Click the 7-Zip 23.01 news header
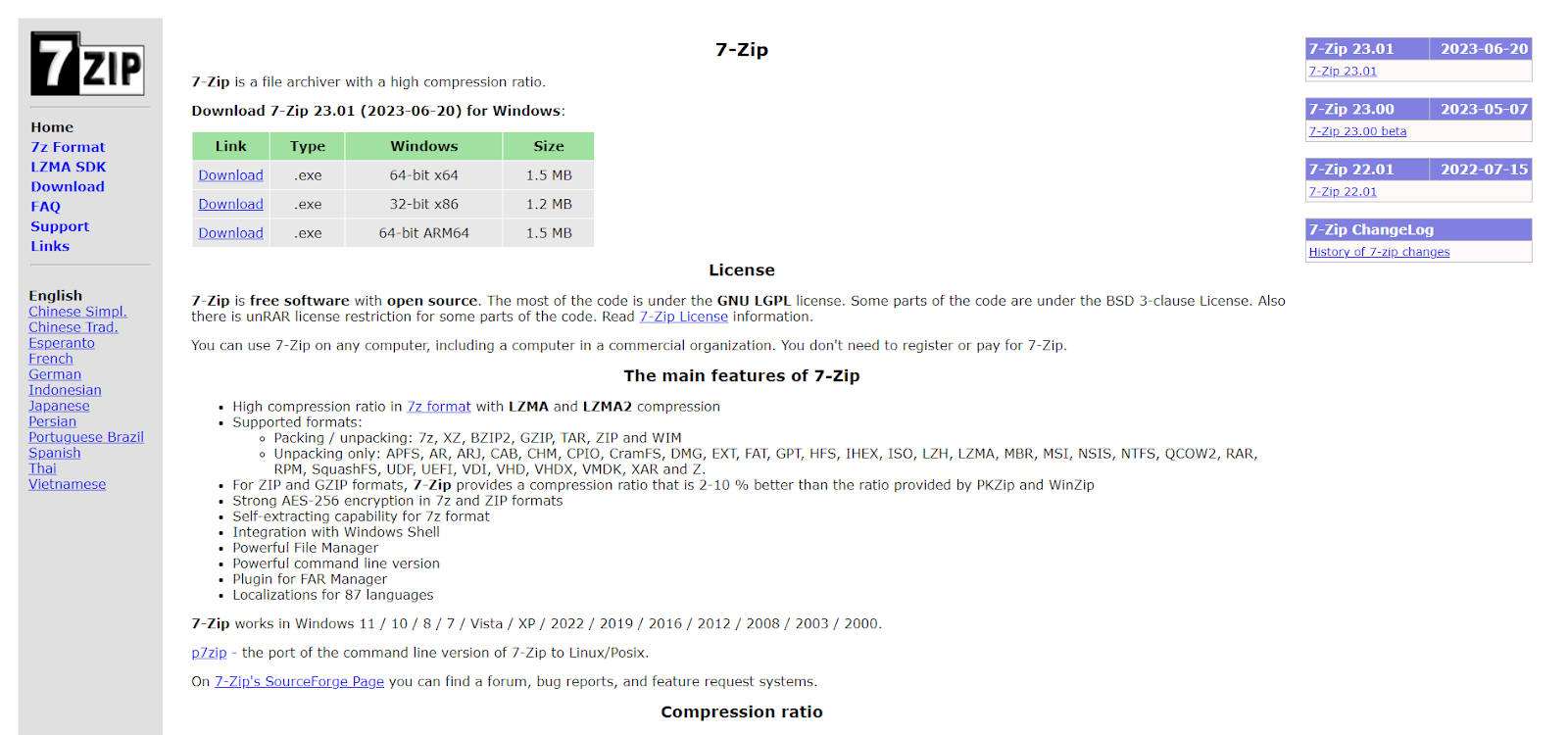Screen dimensions: 1568x735 (x=1367, y=49)
